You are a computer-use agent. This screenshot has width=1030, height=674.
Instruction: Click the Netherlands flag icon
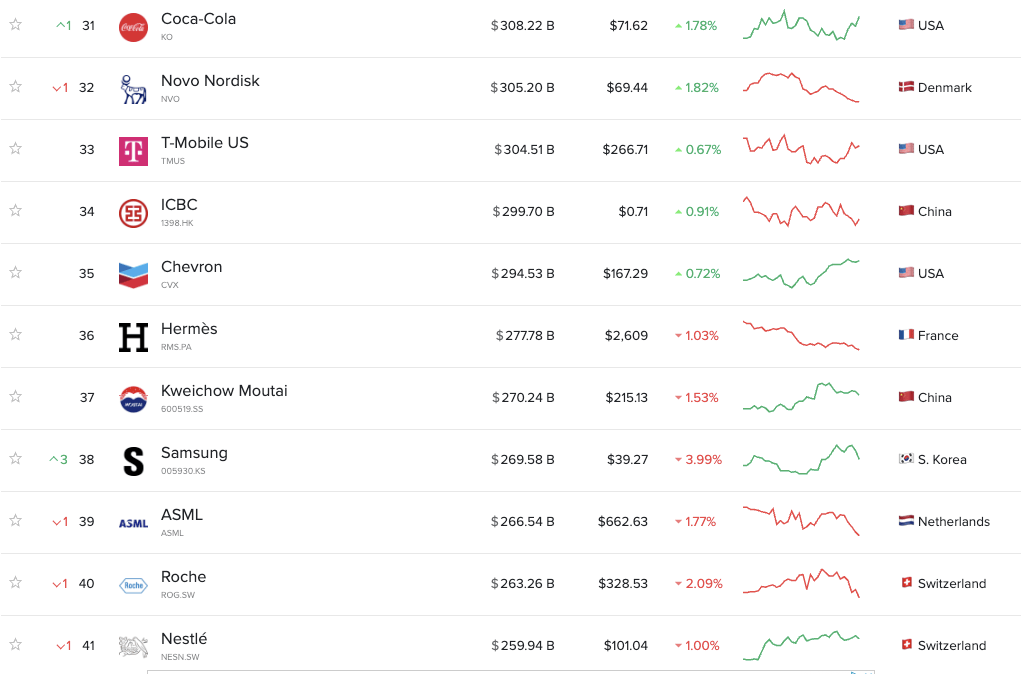point(906,521)
